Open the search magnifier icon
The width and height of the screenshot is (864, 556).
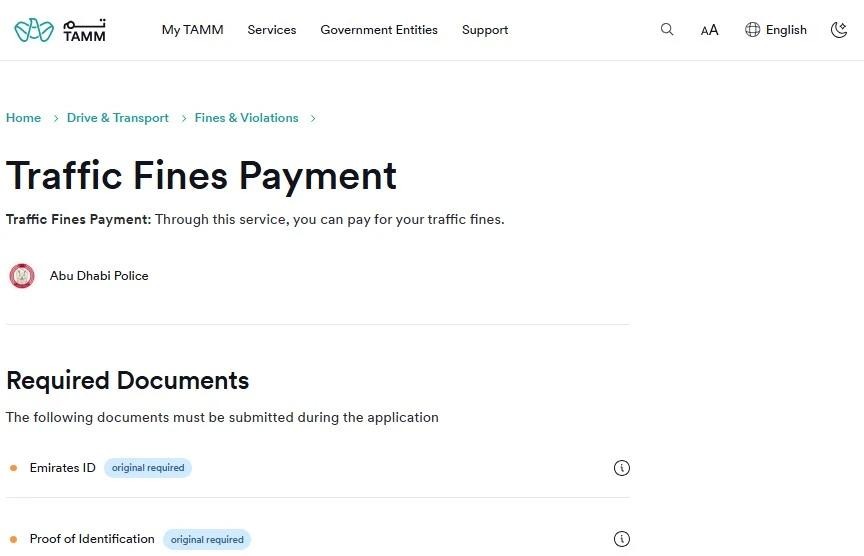[667, 29]
